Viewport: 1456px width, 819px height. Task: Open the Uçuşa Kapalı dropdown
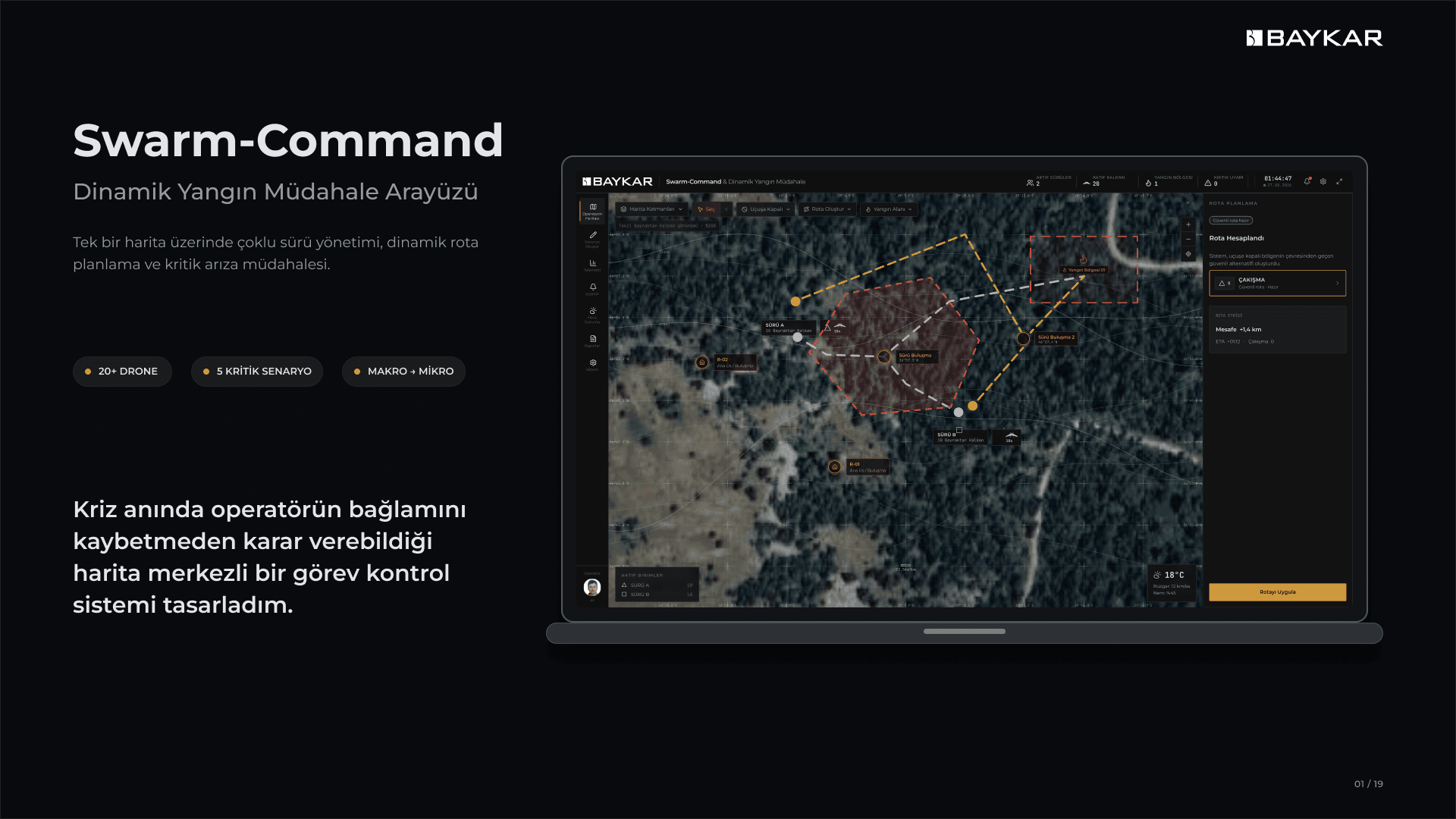point(766,209)
